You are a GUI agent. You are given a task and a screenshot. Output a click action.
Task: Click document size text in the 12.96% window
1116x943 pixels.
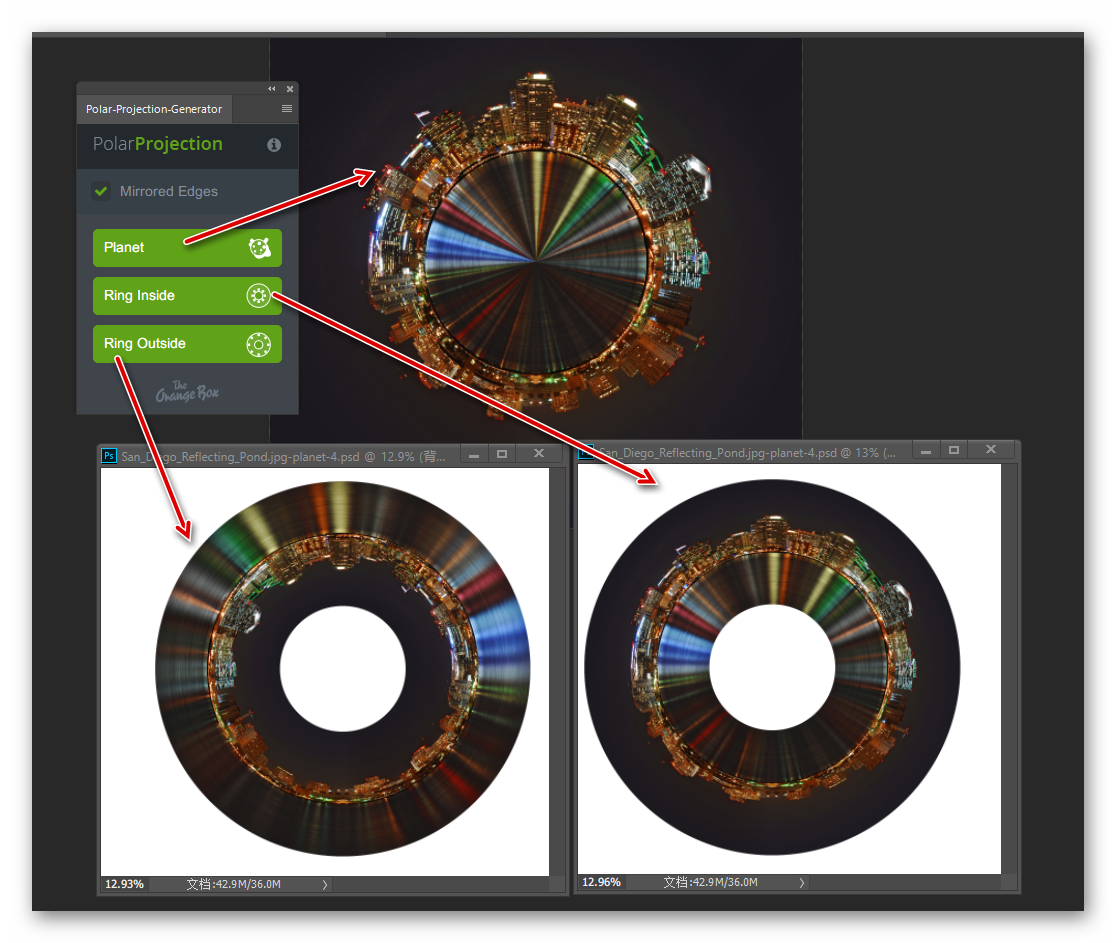[710, 882]
